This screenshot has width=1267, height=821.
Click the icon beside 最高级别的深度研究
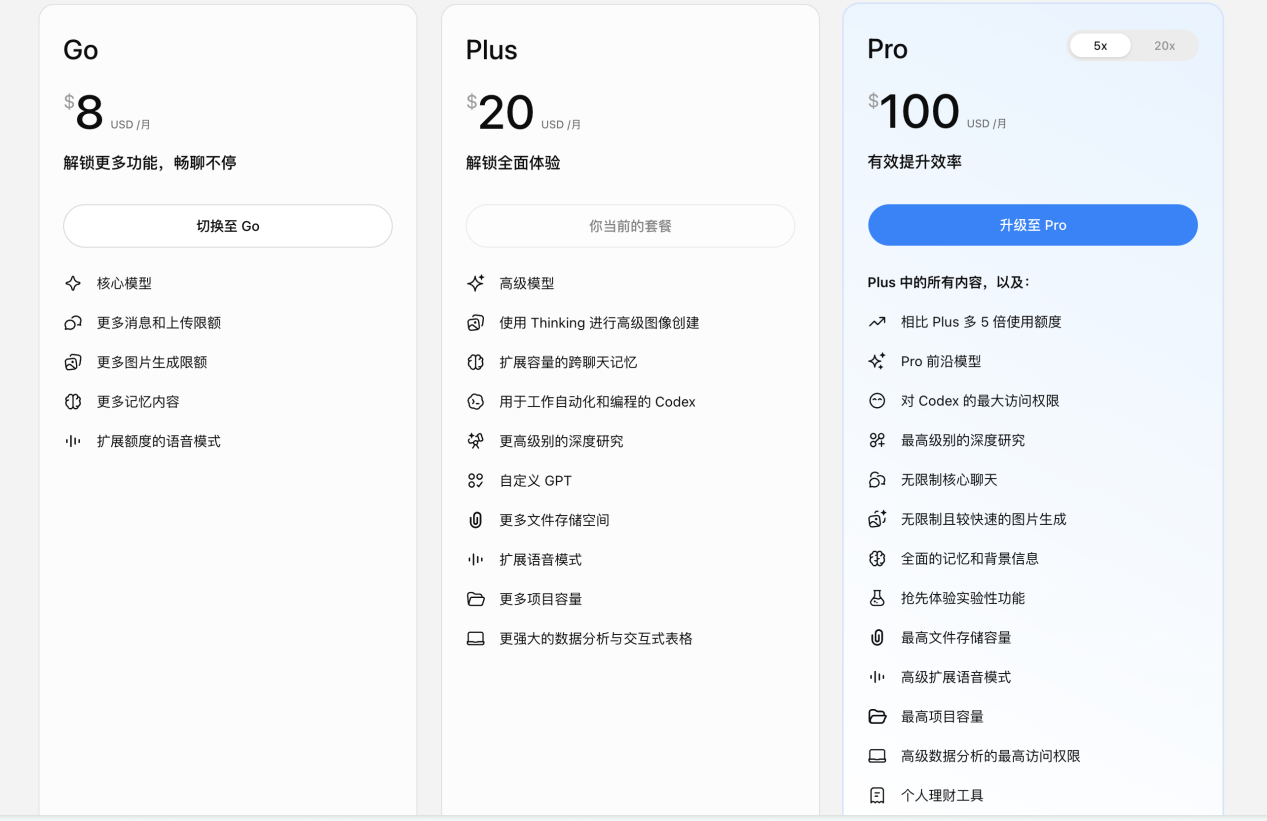877,440
